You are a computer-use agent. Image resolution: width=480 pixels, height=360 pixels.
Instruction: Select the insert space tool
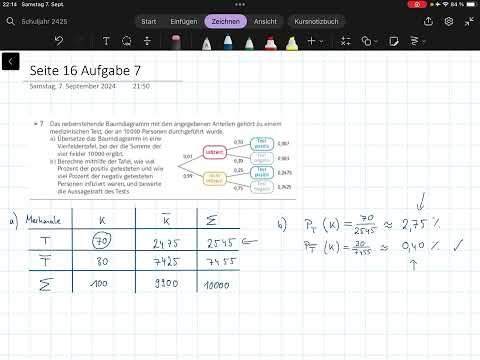(x=147, y=41)
